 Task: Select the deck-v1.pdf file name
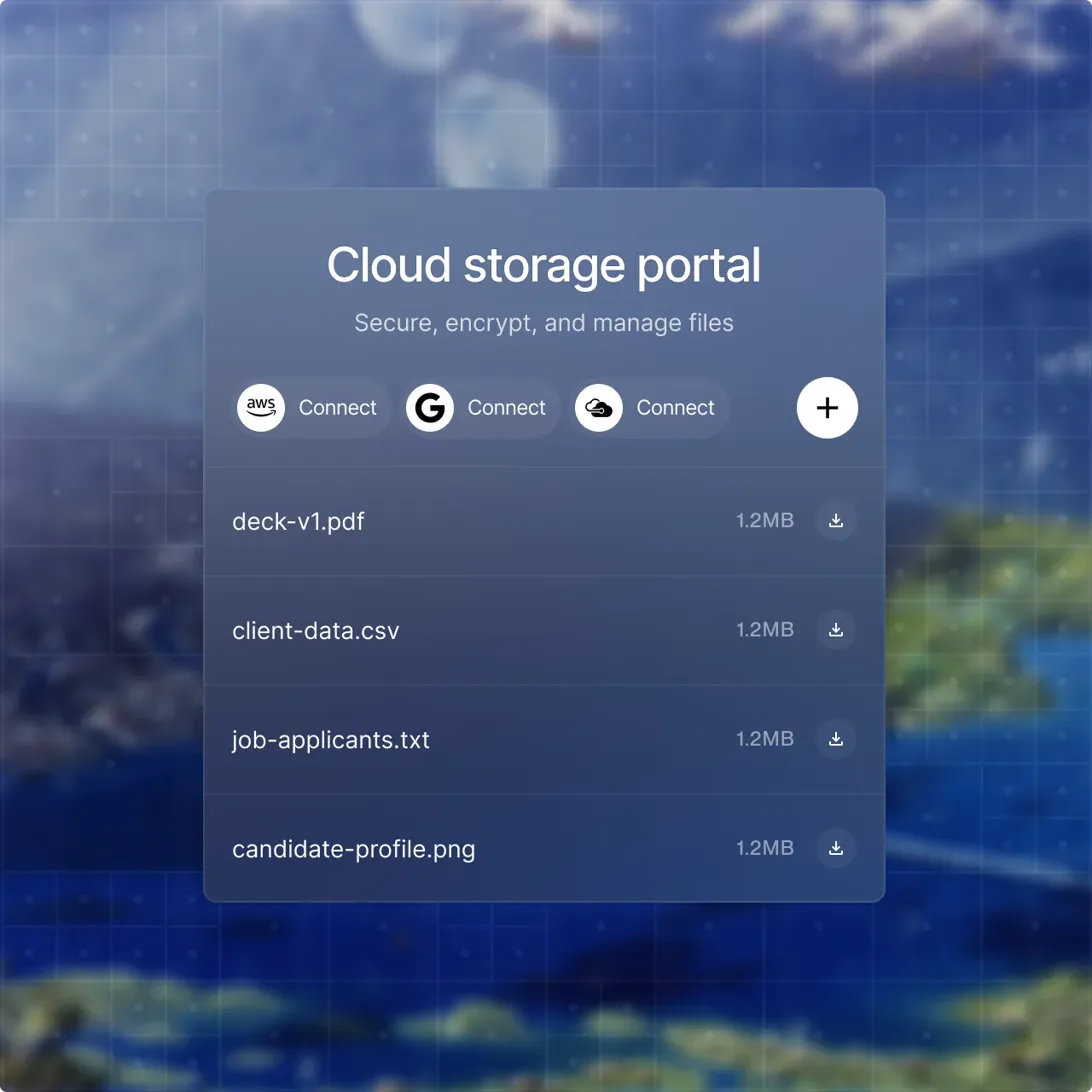298,521
